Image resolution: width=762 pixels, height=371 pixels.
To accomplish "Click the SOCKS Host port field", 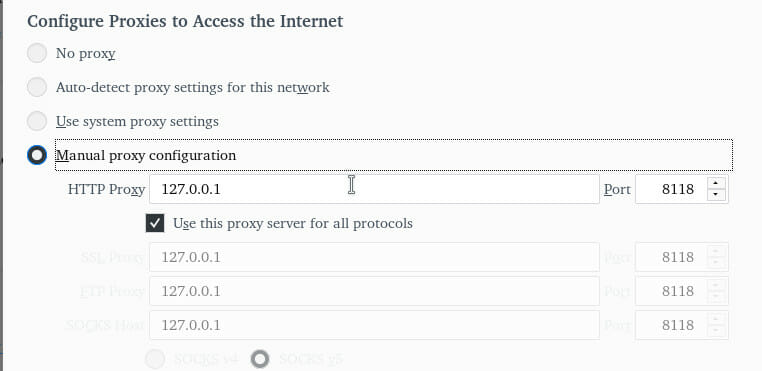I will click(671, 325).
